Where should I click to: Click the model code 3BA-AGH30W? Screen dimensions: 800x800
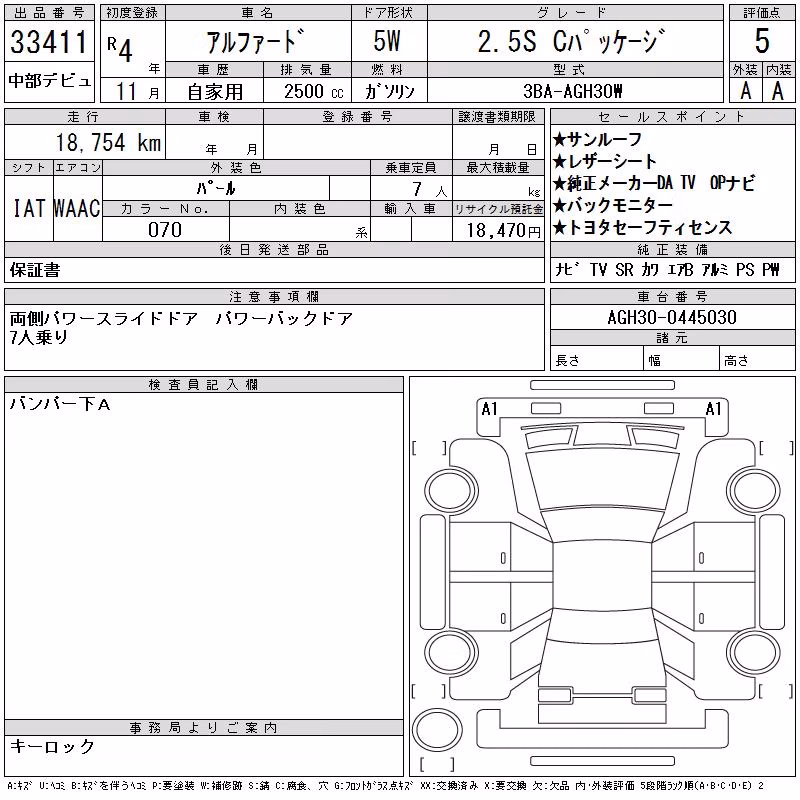click(x=573, y=91)
